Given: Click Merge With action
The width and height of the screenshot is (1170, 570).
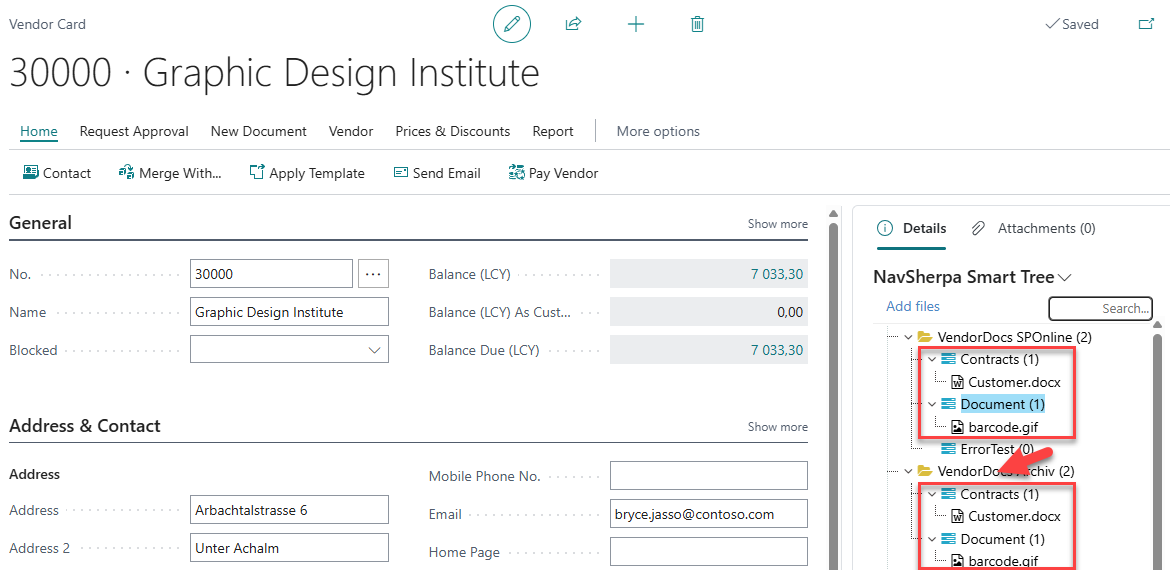Looking at the screenshot, I should point(170,173).
